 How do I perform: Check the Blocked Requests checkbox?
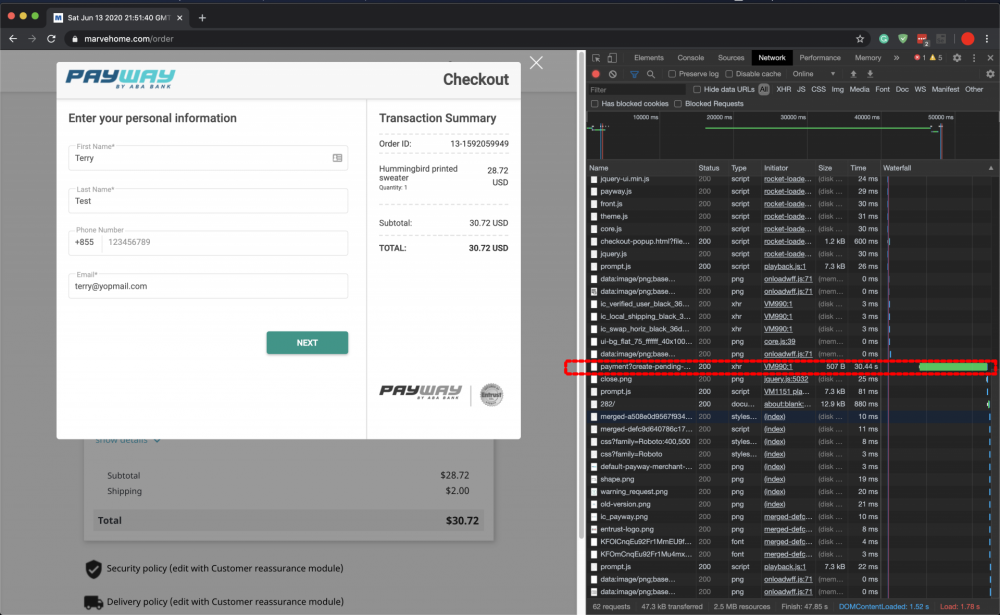[x=678, y=103]
